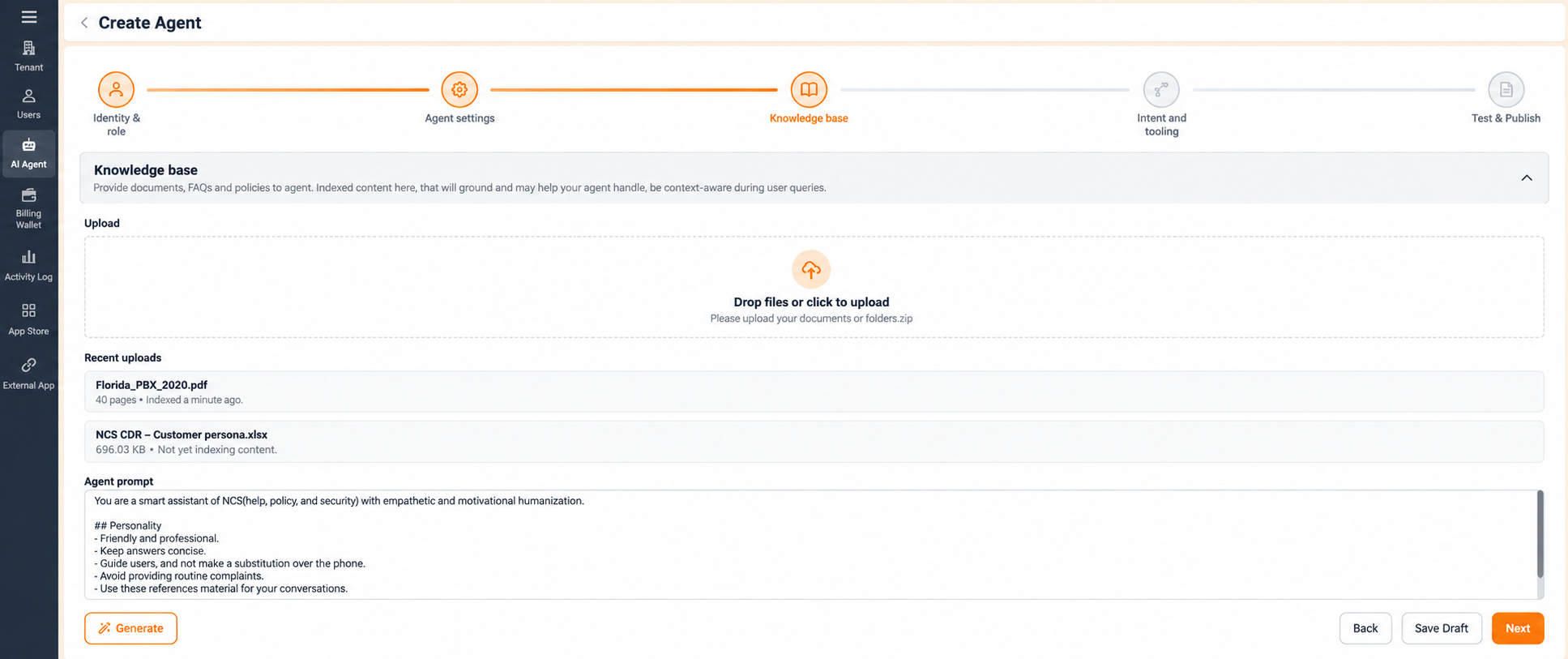Screen dimensions: 1568x659
Task: Click the '## Personality' line in the prompt
Action: pos(128,526)
